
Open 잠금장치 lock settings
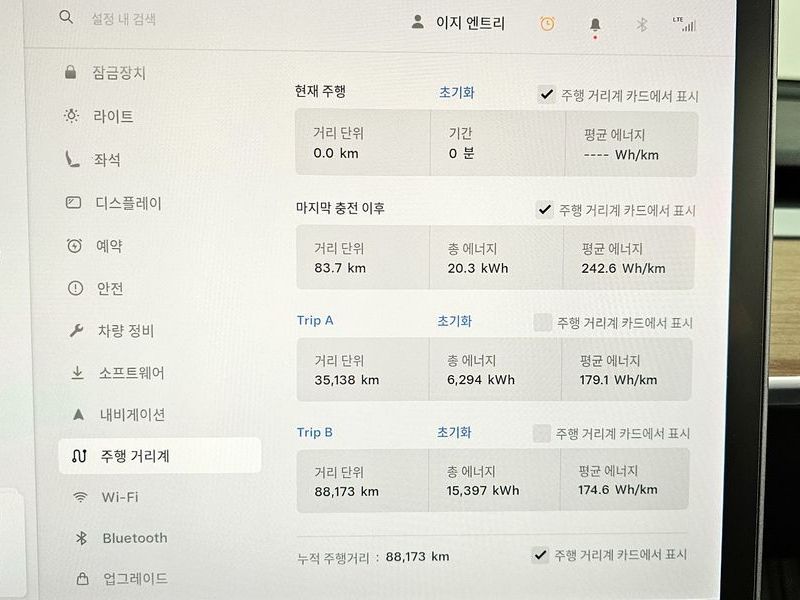pyautogui.click(x=119, y=73)
